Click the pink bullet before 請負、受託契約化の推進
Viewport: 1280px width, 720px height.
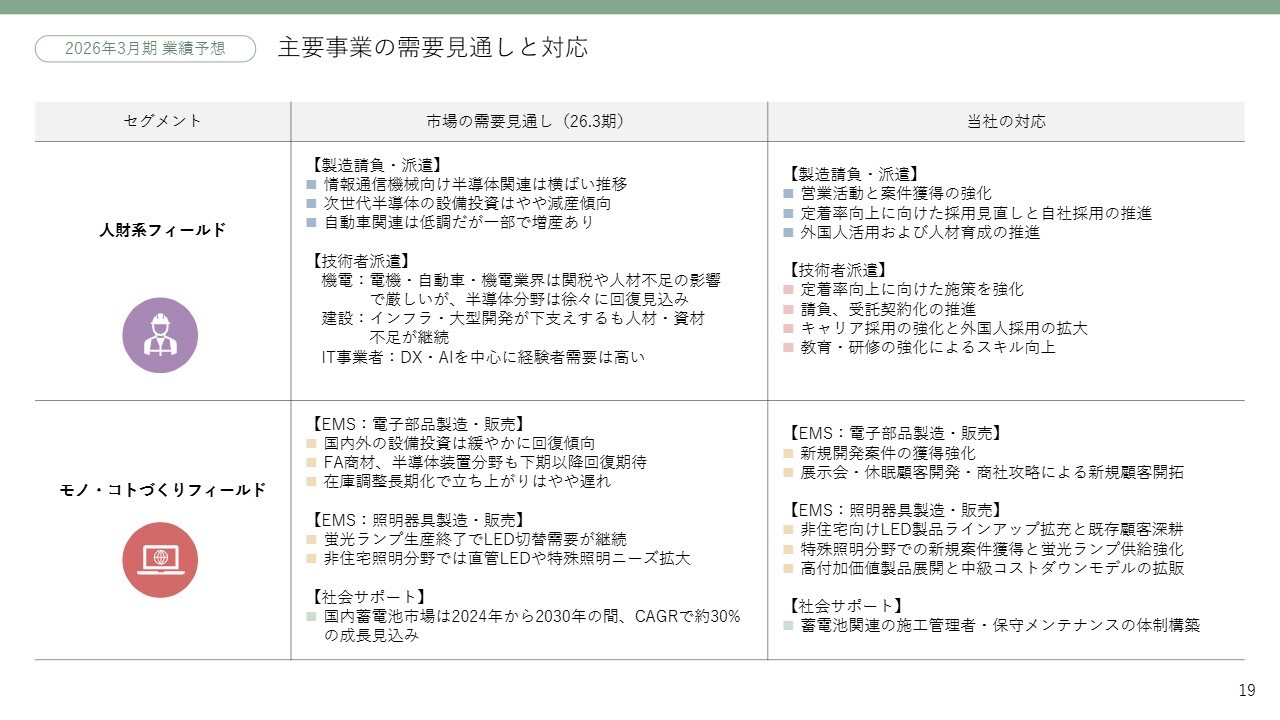[789, 309]
